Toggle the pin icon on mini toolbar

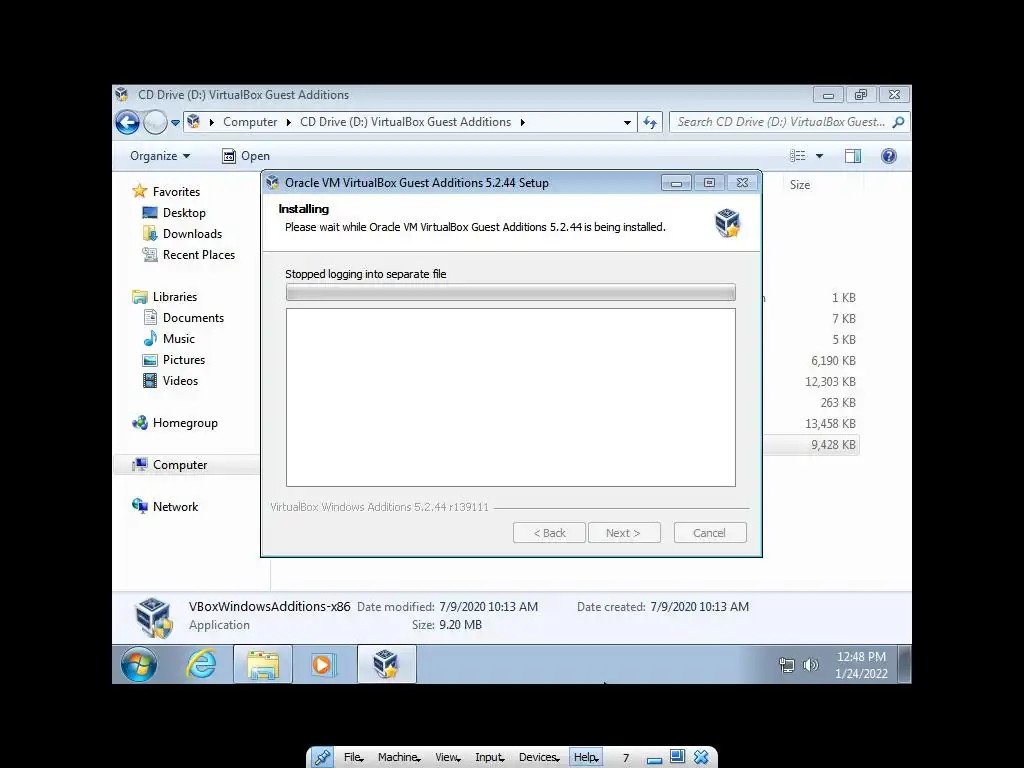pos(322,757)
